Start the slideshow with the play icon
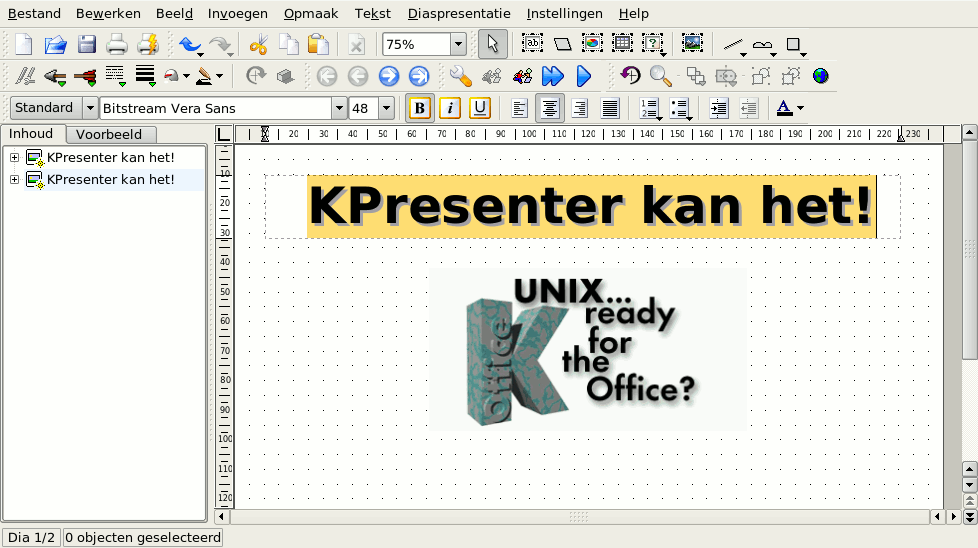This screenshot has width=978, height=548. (584, 76)
